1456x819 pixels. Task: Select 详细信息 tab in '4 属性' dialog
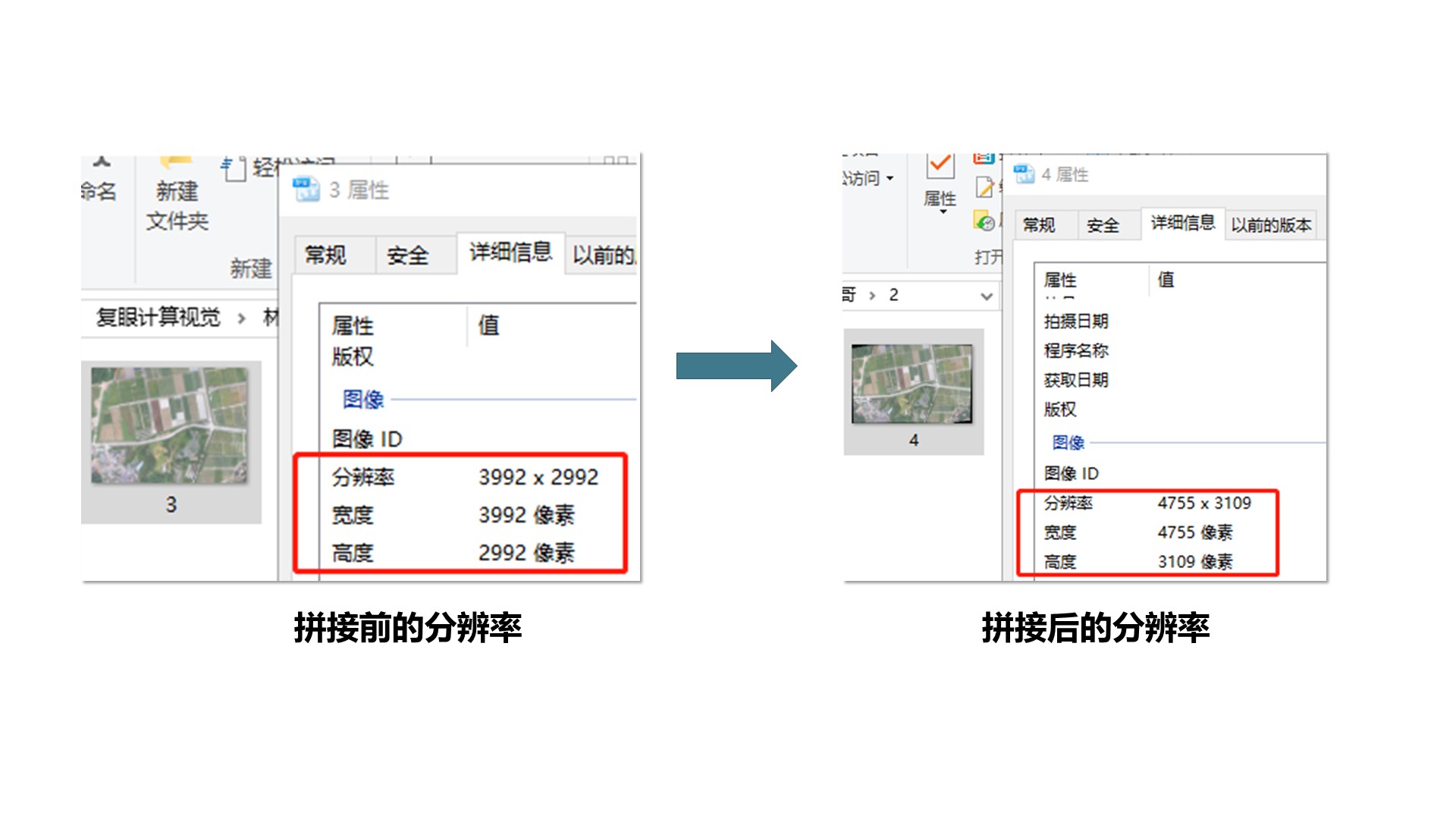(1182, 223)
